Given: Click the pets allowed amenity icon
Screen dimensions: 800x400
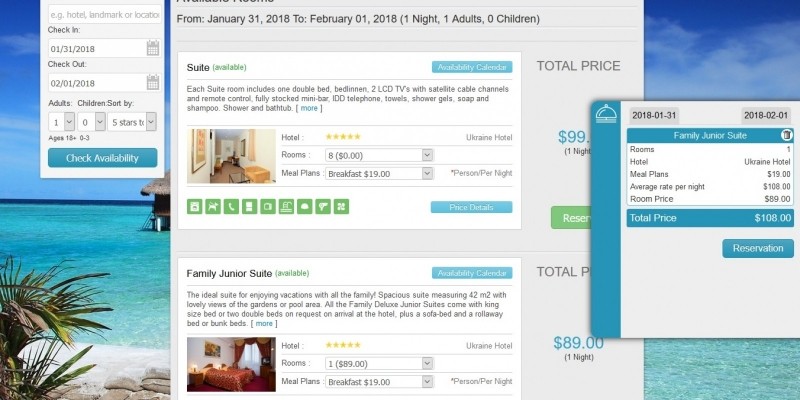Looking at the screenshot, I should [x=213, y=207].
